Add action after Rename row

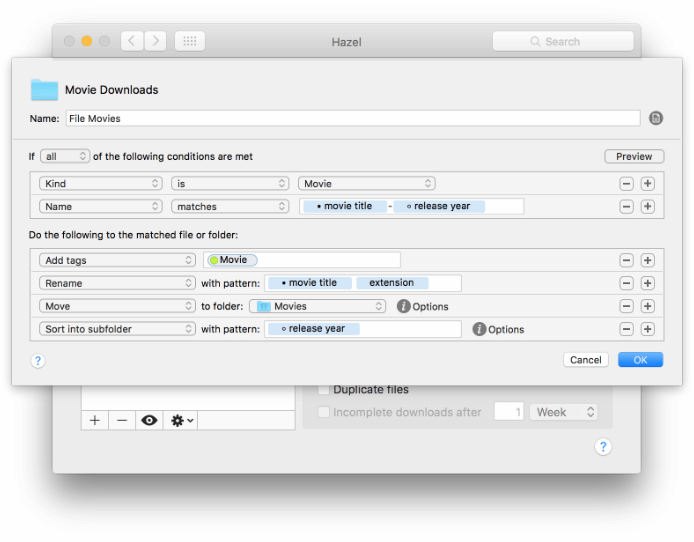648,283
